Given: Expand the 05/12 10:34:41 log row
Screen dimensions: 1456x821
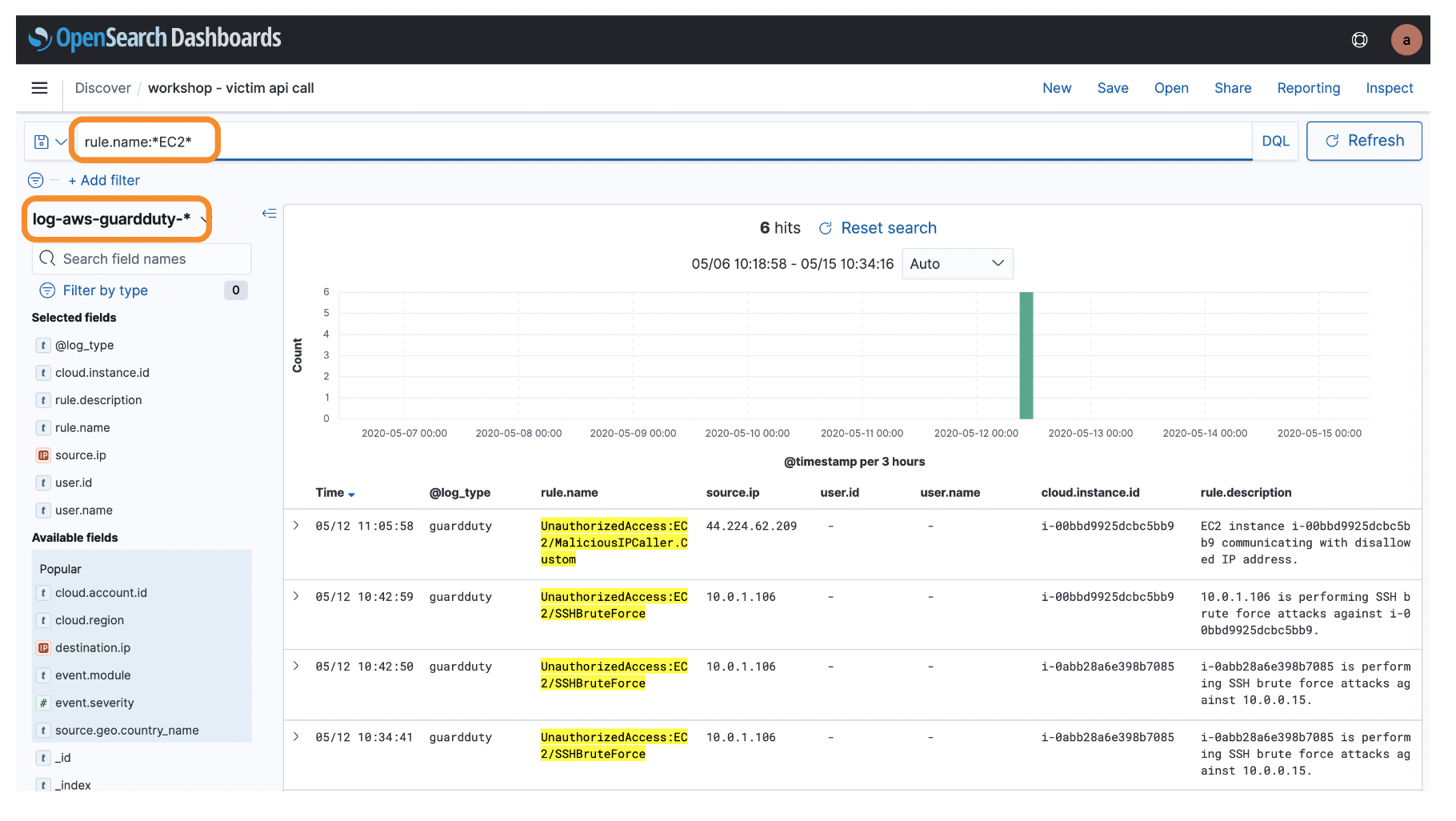Looking at the screenshot, I should click(x=296, y=736).
